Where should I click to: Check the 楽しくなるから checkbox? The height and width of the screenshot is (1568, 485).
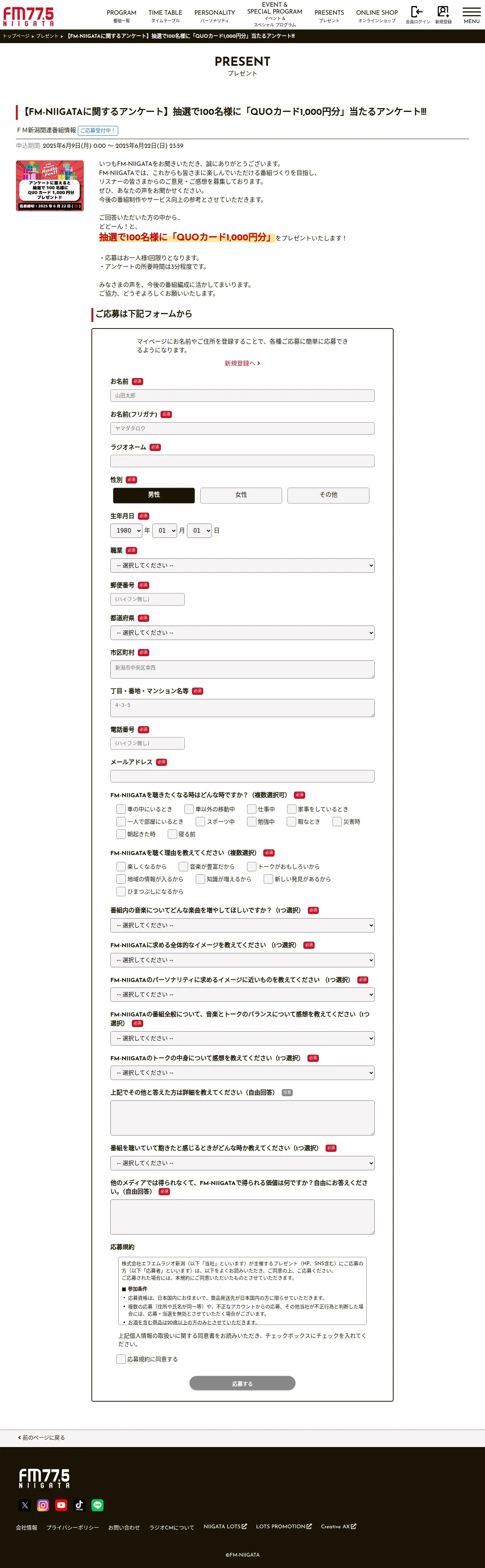tap(121, 867)
